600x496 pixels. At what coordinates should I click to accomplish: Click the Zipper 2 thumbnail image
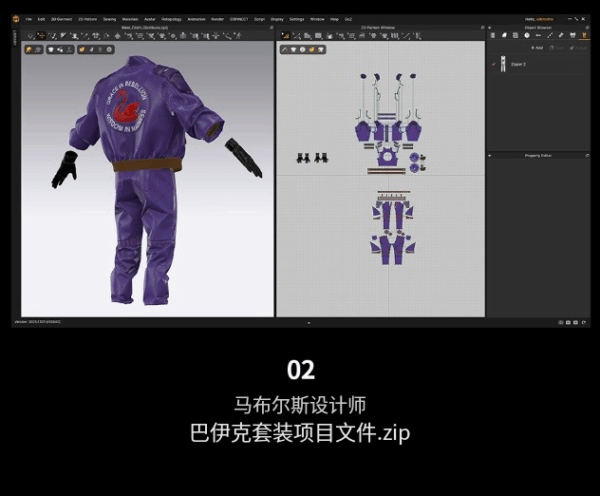(x=503, y=64)
